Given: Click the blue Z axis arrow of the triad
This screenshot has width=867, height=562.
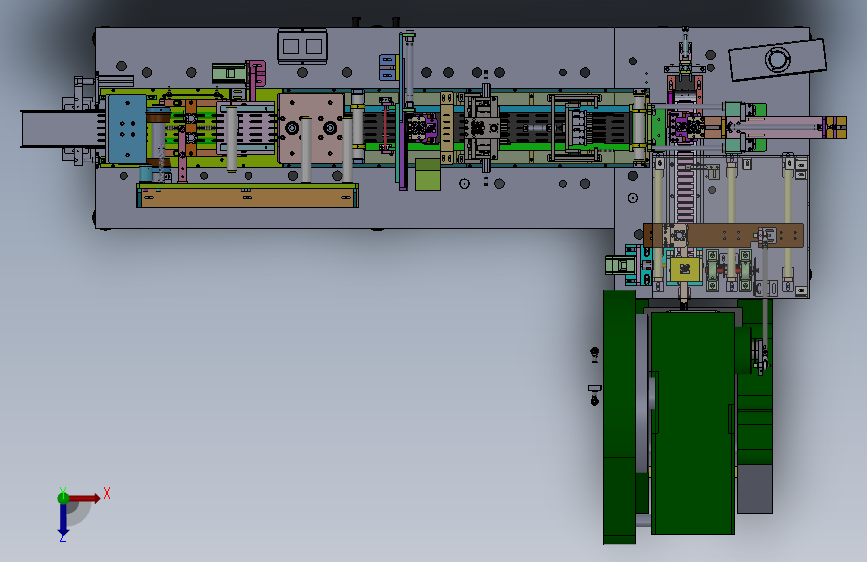Looking at the screenshot, I should coord(63,520).
